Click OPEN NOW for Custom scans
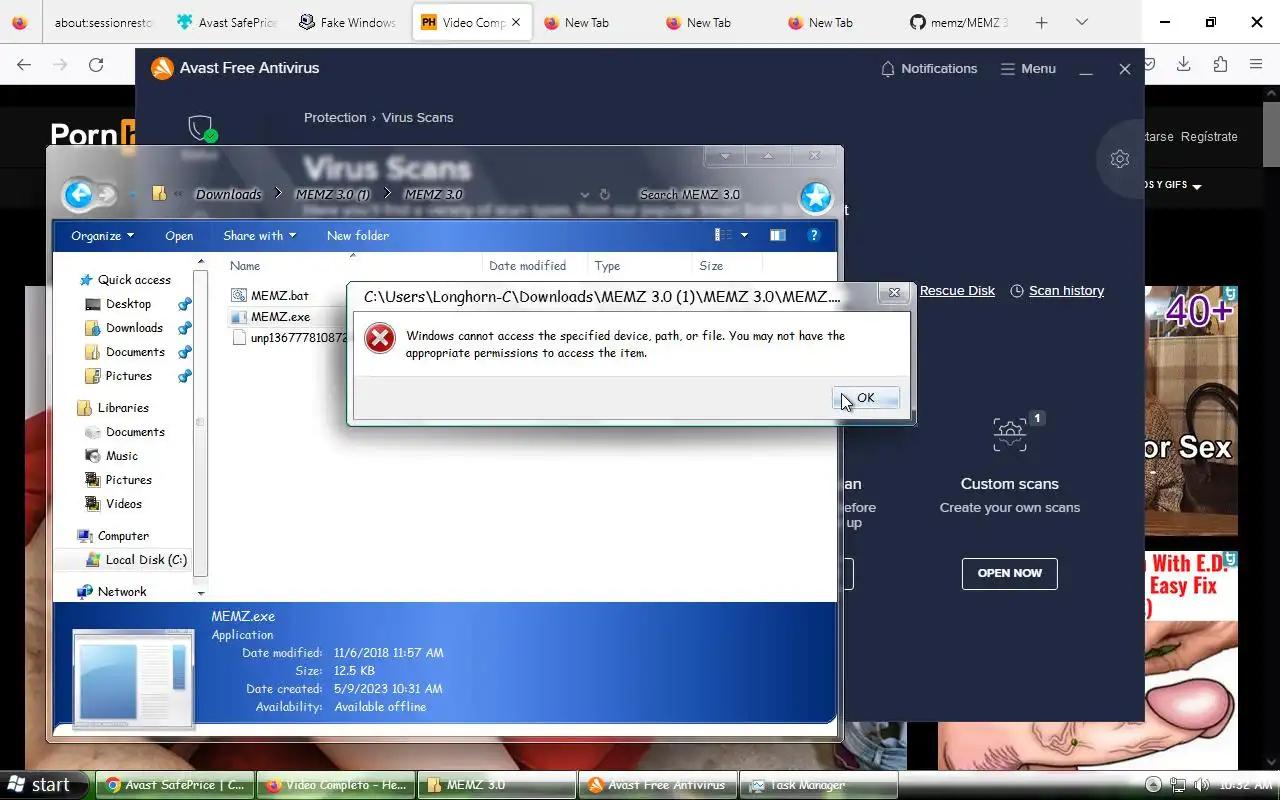 point(1010,573)
